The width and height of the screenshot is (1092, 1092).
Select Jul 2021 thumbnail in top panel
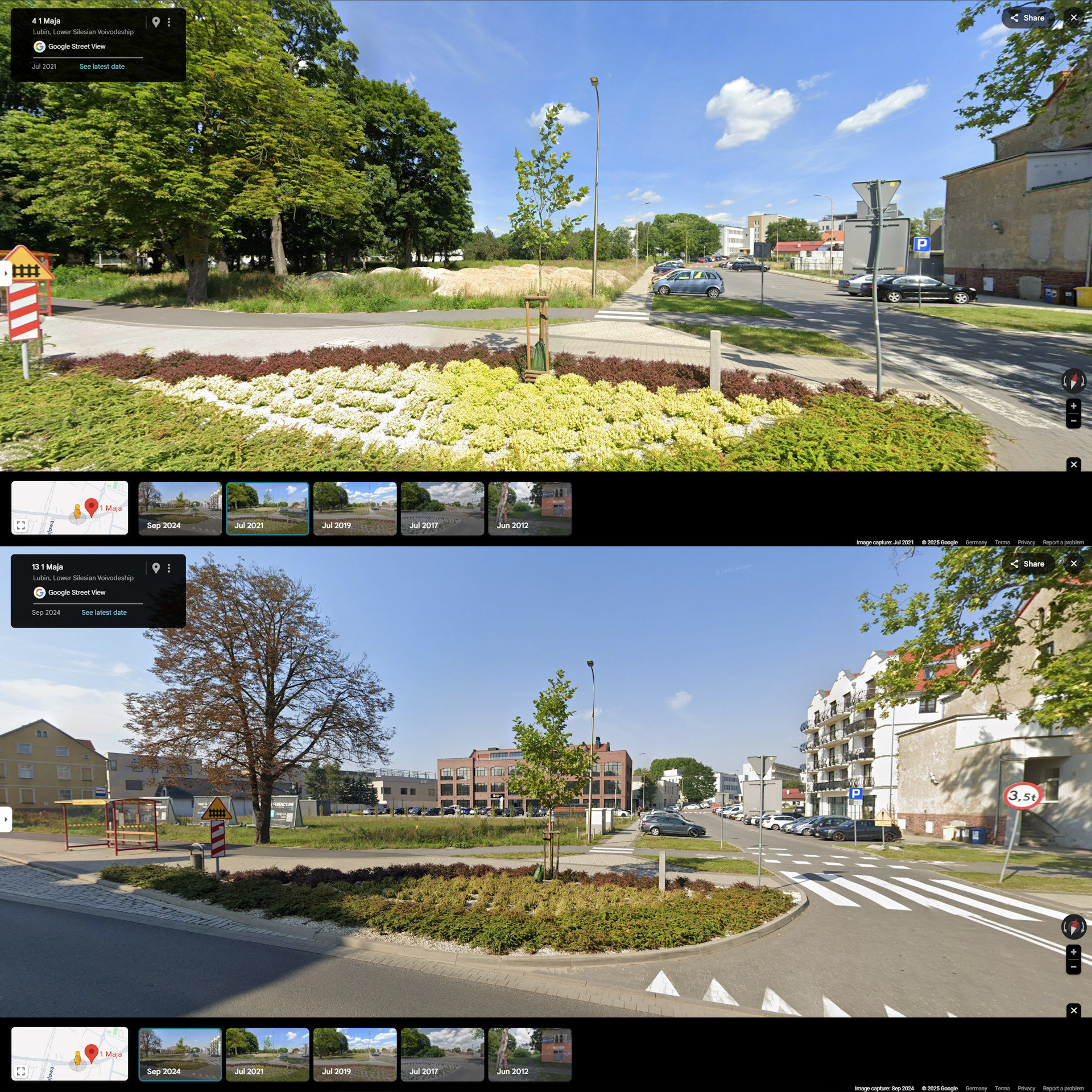pos(267,508)
